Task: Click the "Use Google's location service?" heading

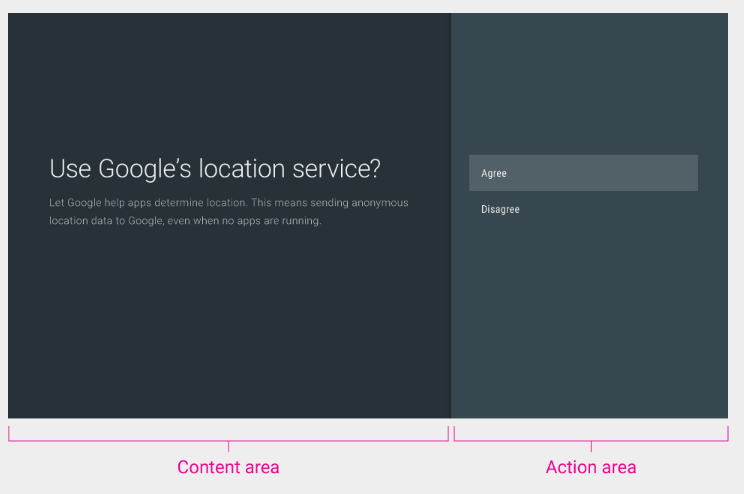Action: [x=215, y=169]
